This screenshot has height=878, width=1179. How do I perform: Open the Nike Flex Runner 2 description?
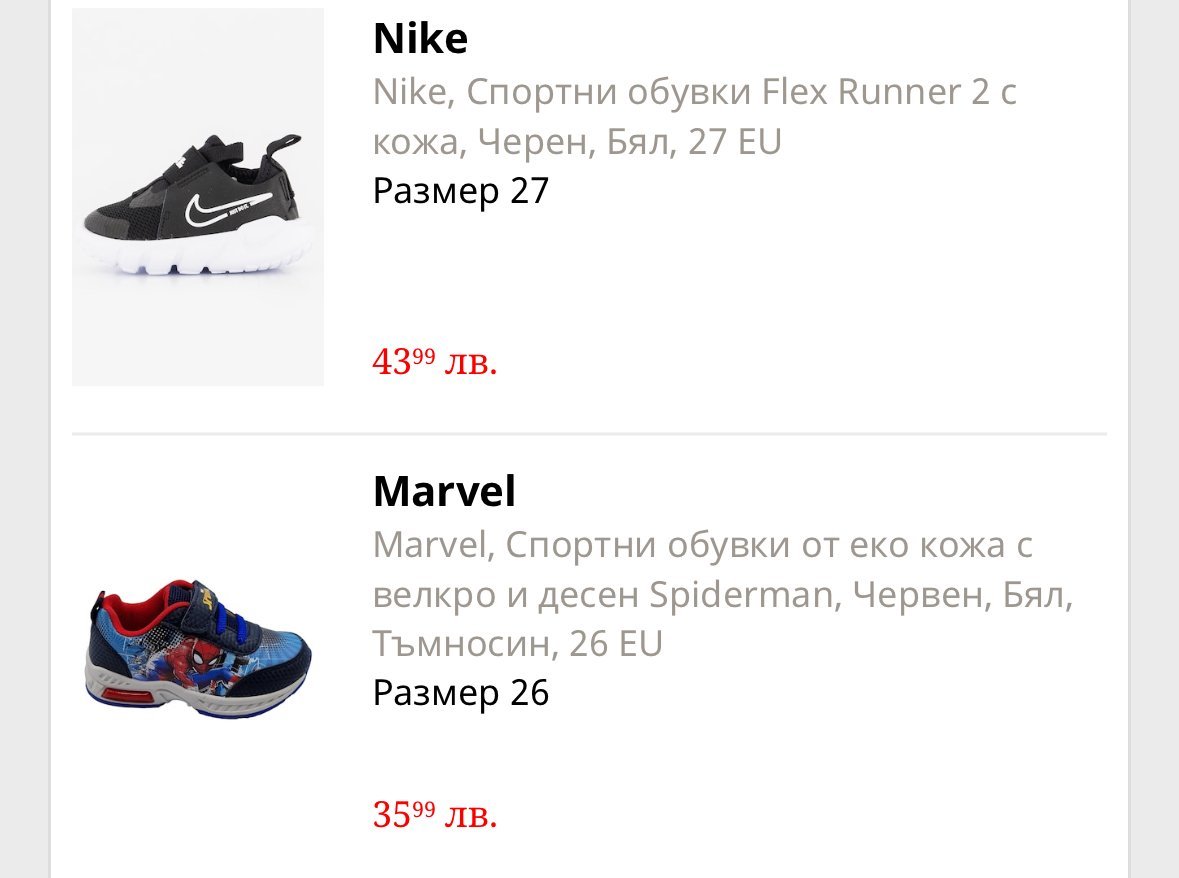click(x=694, y=117)
